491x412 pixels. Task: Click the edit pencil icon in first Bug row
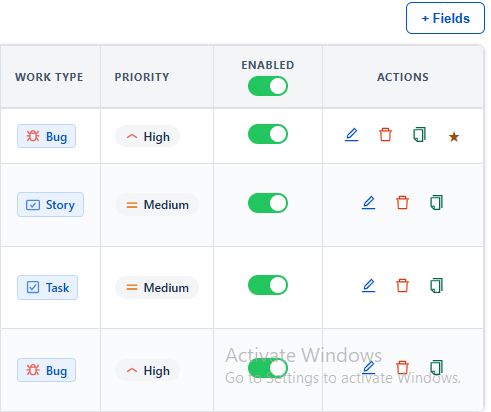[351, 135]
